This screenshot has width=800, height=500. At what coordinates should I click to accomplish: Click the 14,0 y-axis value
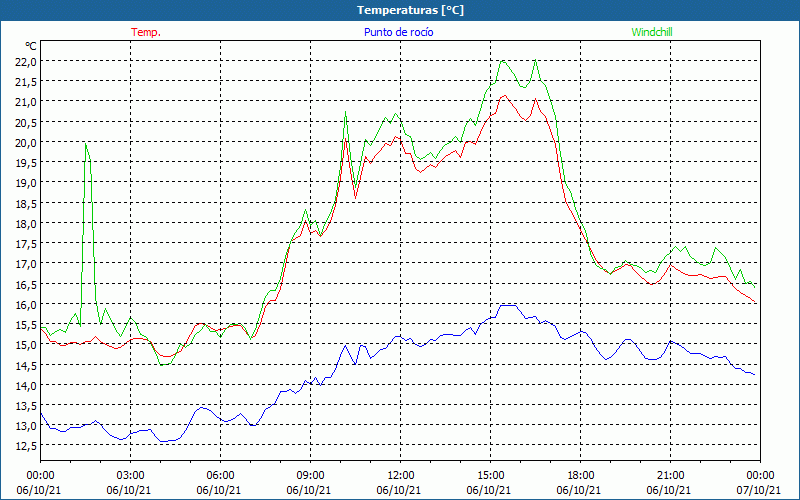coord(26,385)
